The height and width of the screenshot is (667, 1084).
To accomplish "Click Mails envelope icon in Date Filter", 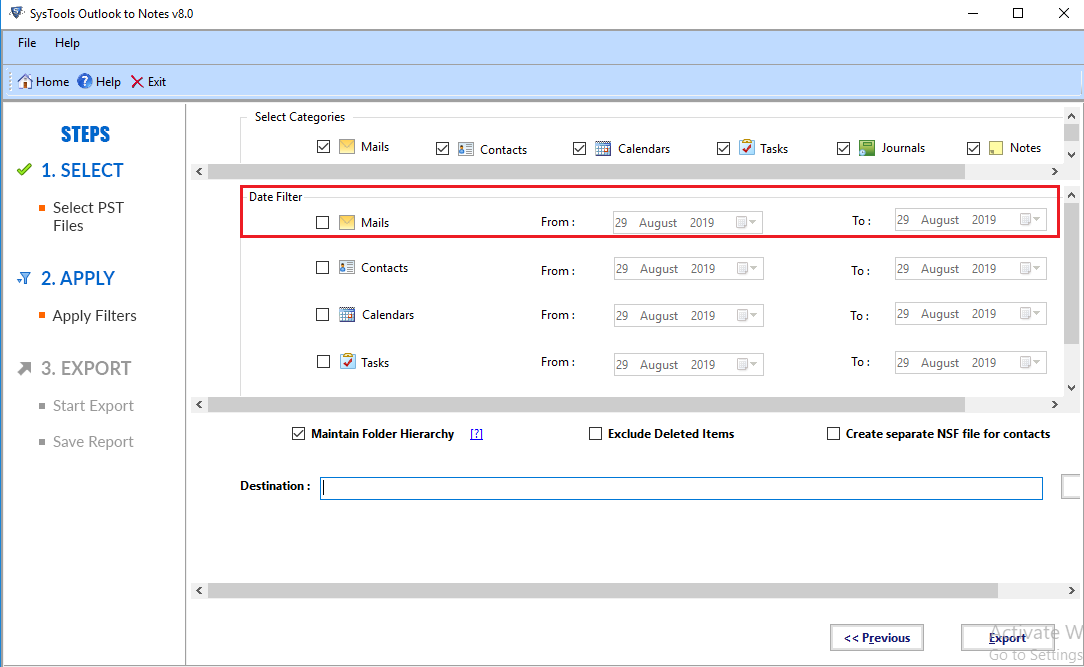I will coord(347,222).
